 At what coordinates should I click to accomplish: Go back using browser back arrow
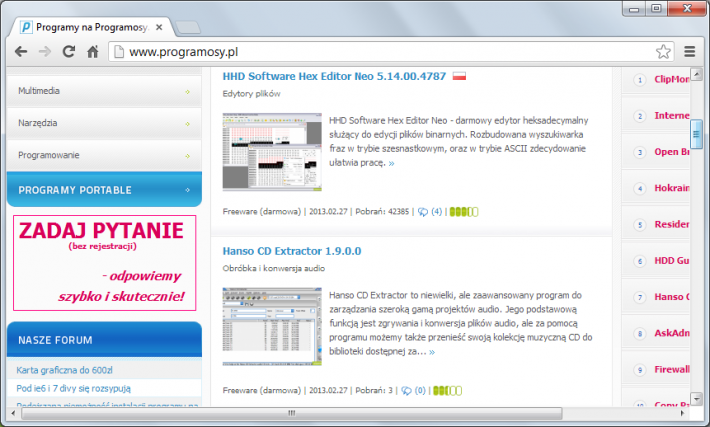tap(21, 52)
